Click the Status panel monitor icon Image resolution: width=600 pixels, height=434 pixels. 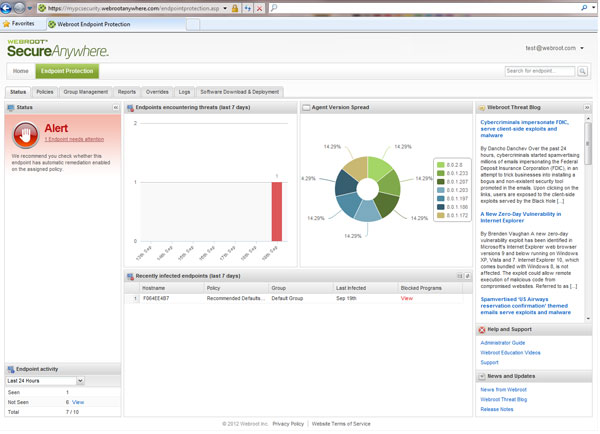click(x=11, y=108)
